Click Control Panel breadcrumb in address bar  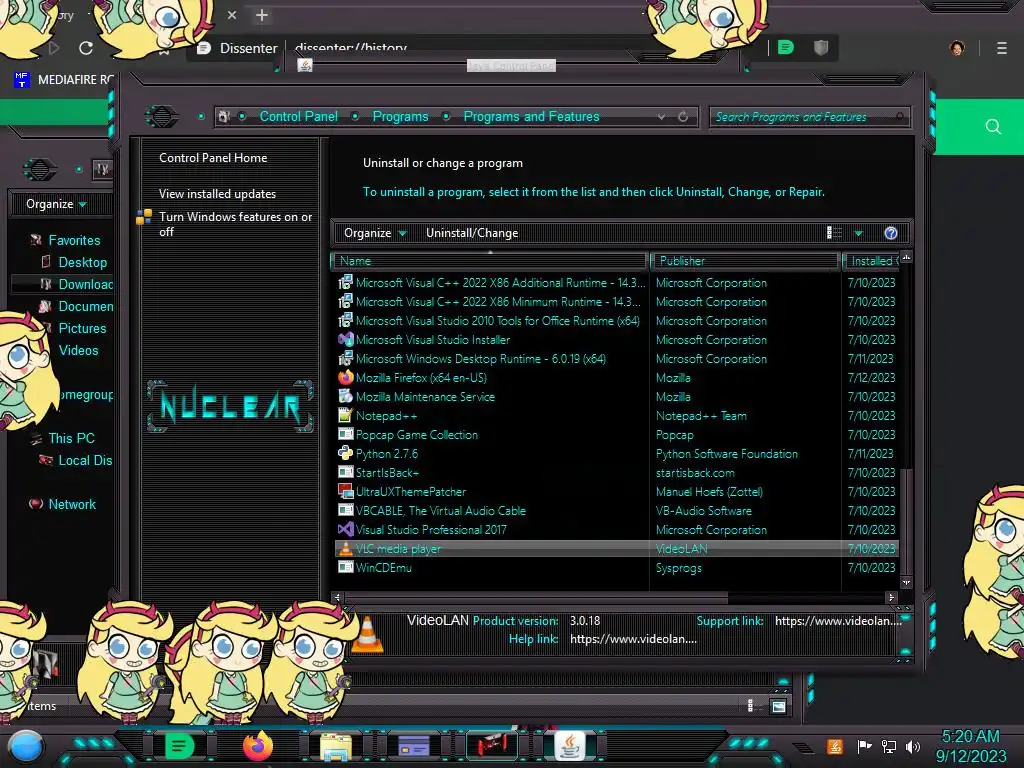click(298, 117)
